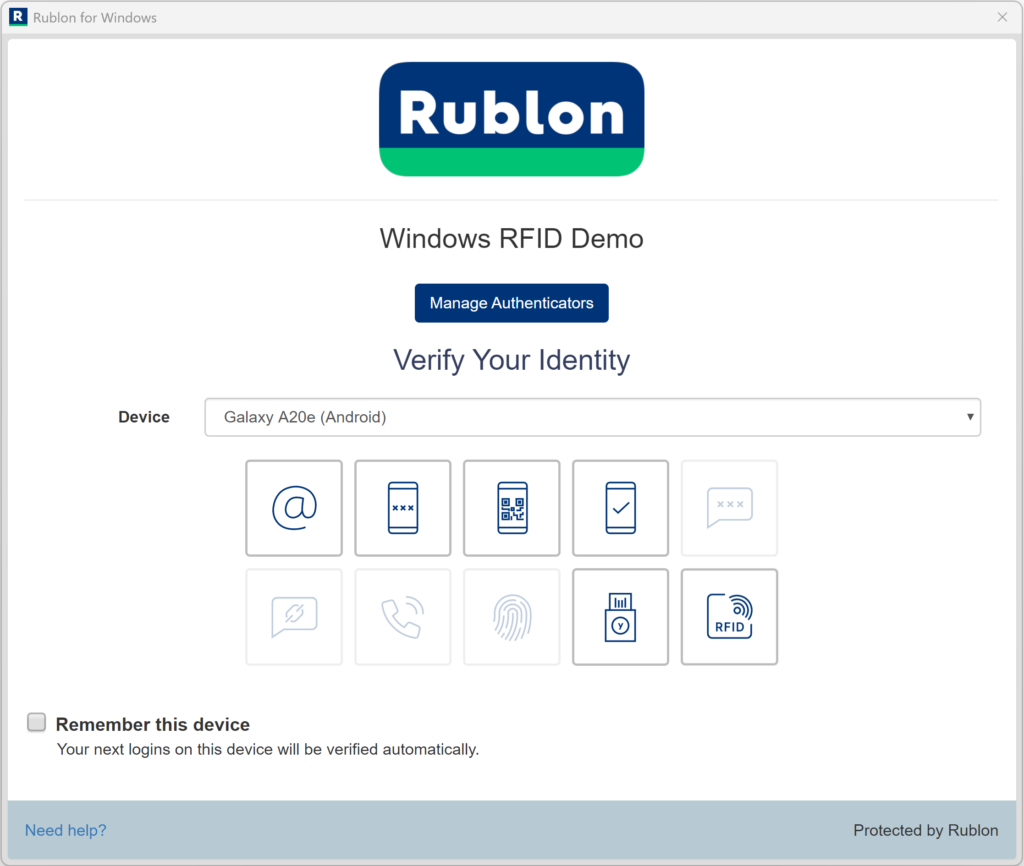This screenshot has width=1024, height=866.
Task: Open the Device selection dropdown
Action: click(x=592, y=417)
